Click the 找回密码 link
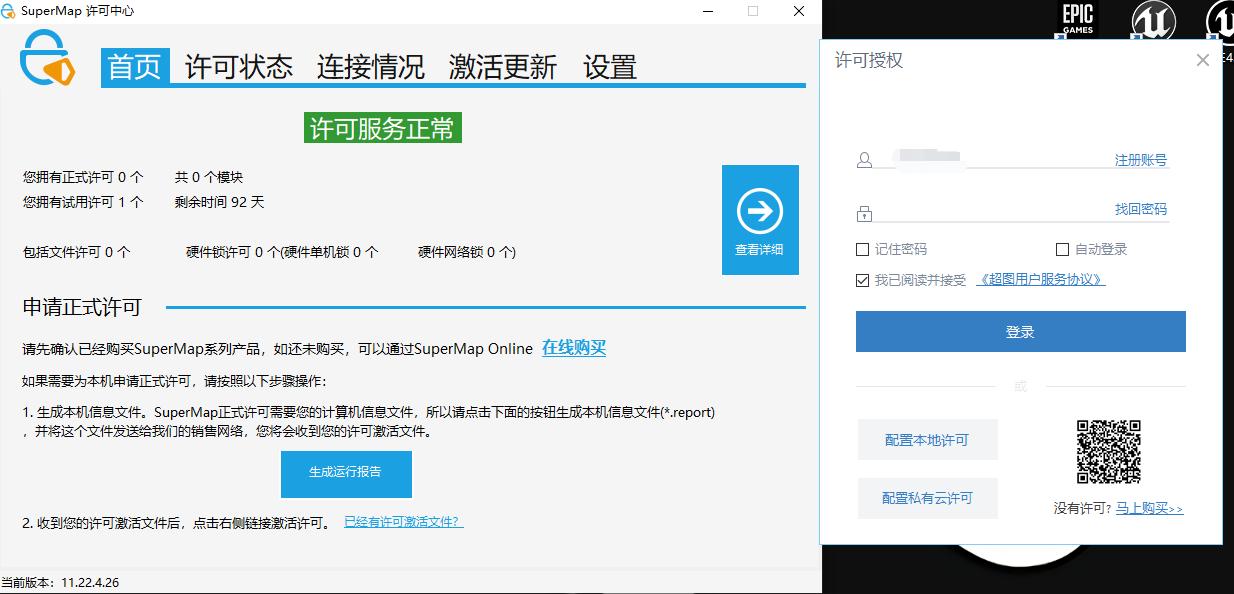 [x=1141, y=210]
